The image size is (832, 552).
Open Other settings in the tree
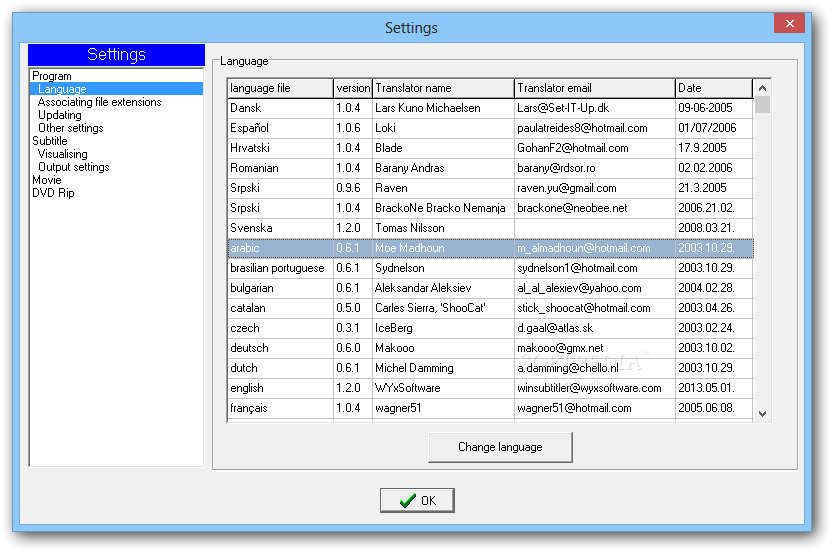click(x=71, y=128)
